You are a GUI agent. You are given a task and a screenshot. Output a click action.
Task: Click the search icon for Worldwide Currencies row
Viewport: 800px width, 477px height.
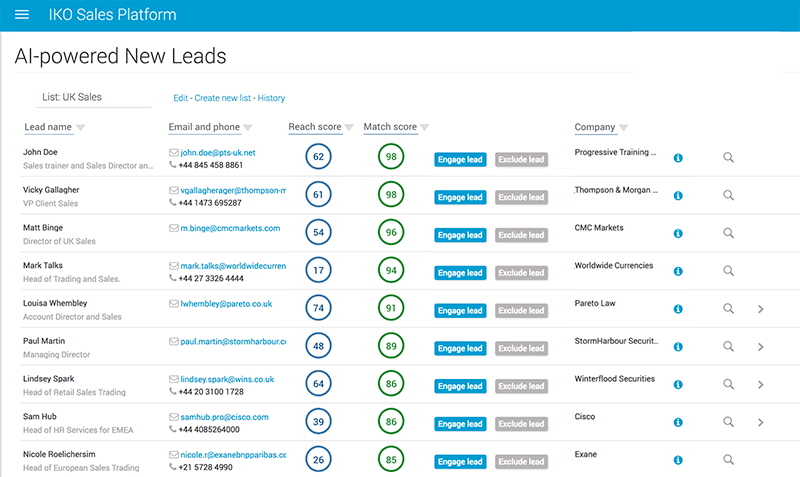728,272
